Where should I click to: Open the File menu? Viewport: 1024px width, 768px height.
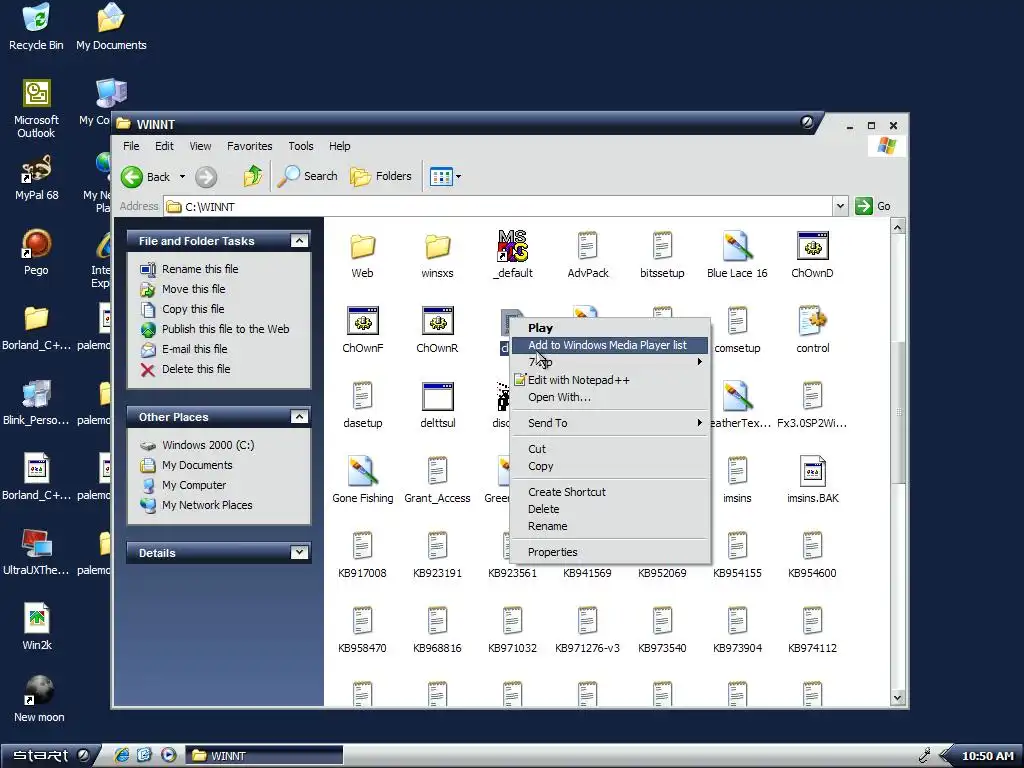[131, 146]
